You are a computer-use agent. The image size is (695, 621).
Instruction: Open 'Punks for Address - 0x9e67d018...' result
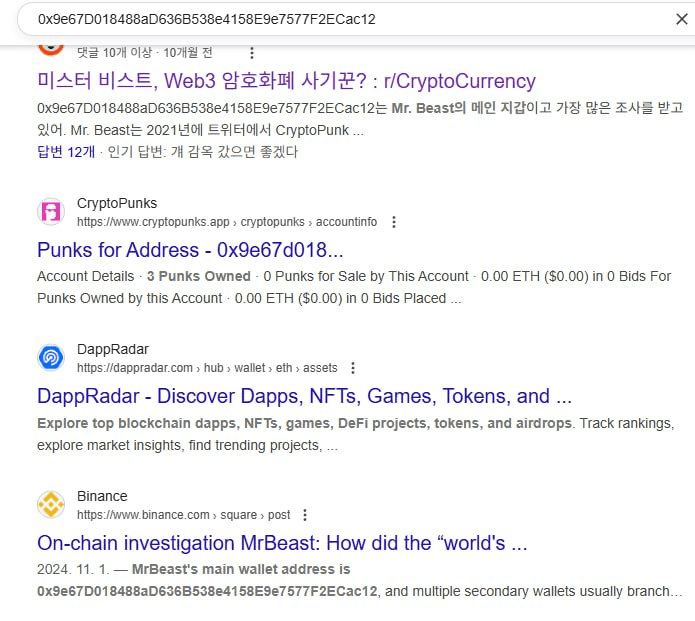[x=190, y=250]
